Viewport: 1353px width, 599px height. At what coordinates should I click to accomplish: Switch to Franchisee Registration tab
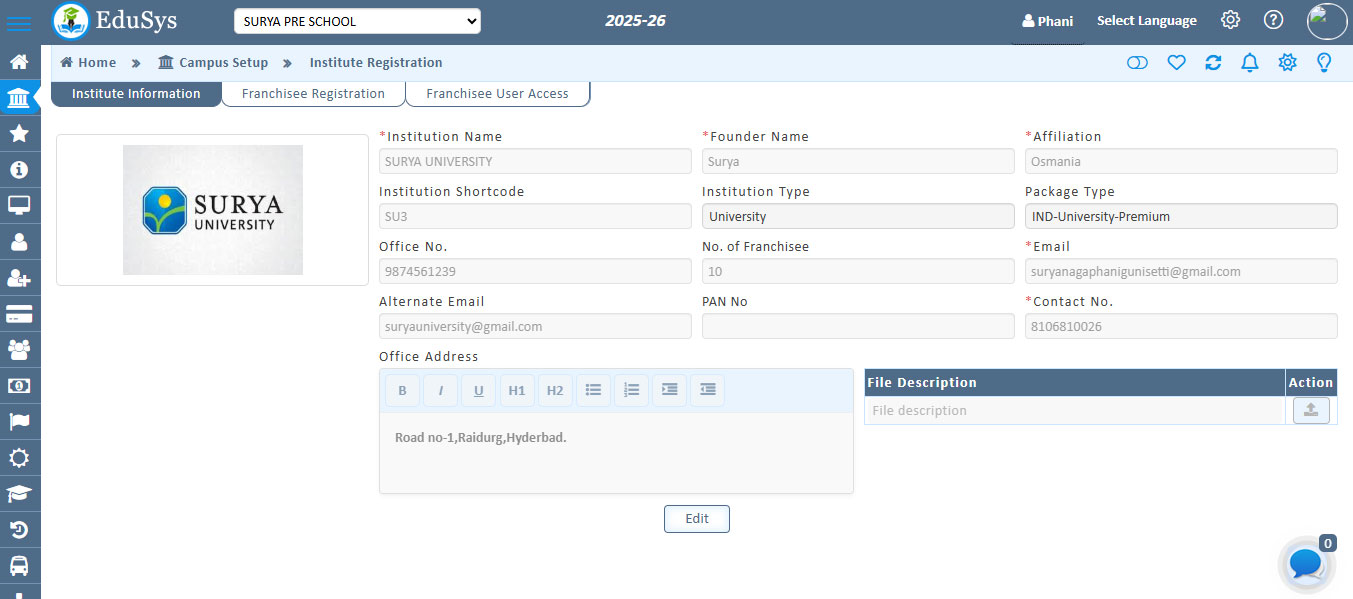(313, 94)
